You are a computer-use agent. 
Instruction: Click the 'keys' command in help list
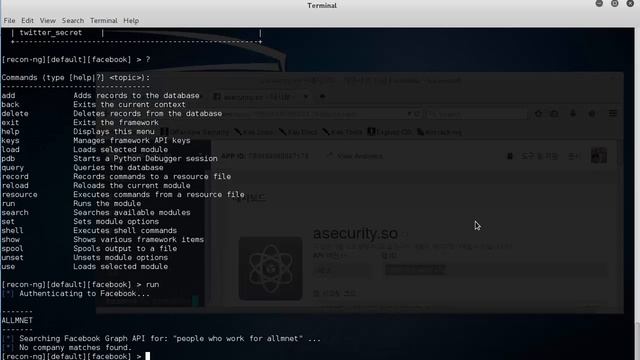click(10, 140)
